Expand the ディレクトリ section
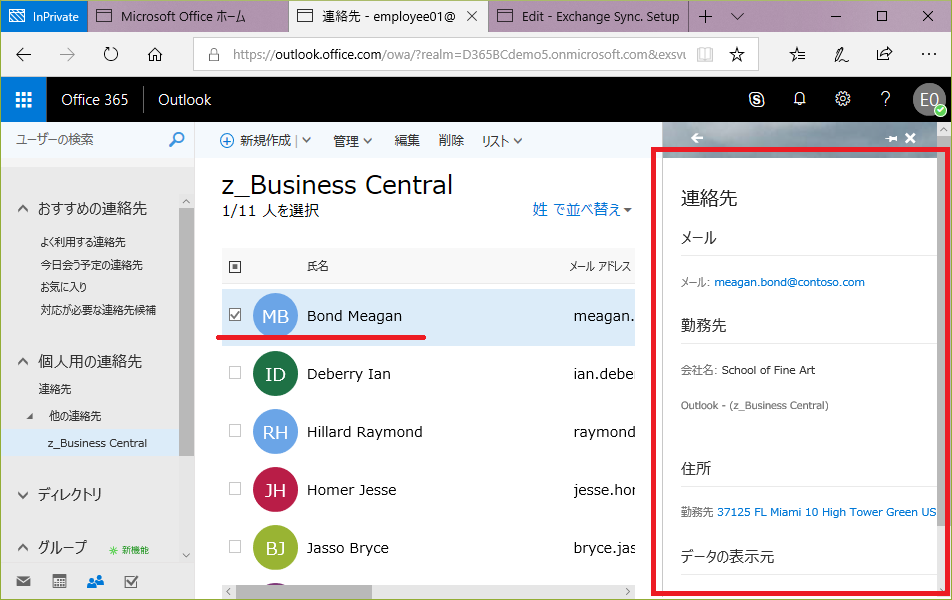 tap(23, 495)
